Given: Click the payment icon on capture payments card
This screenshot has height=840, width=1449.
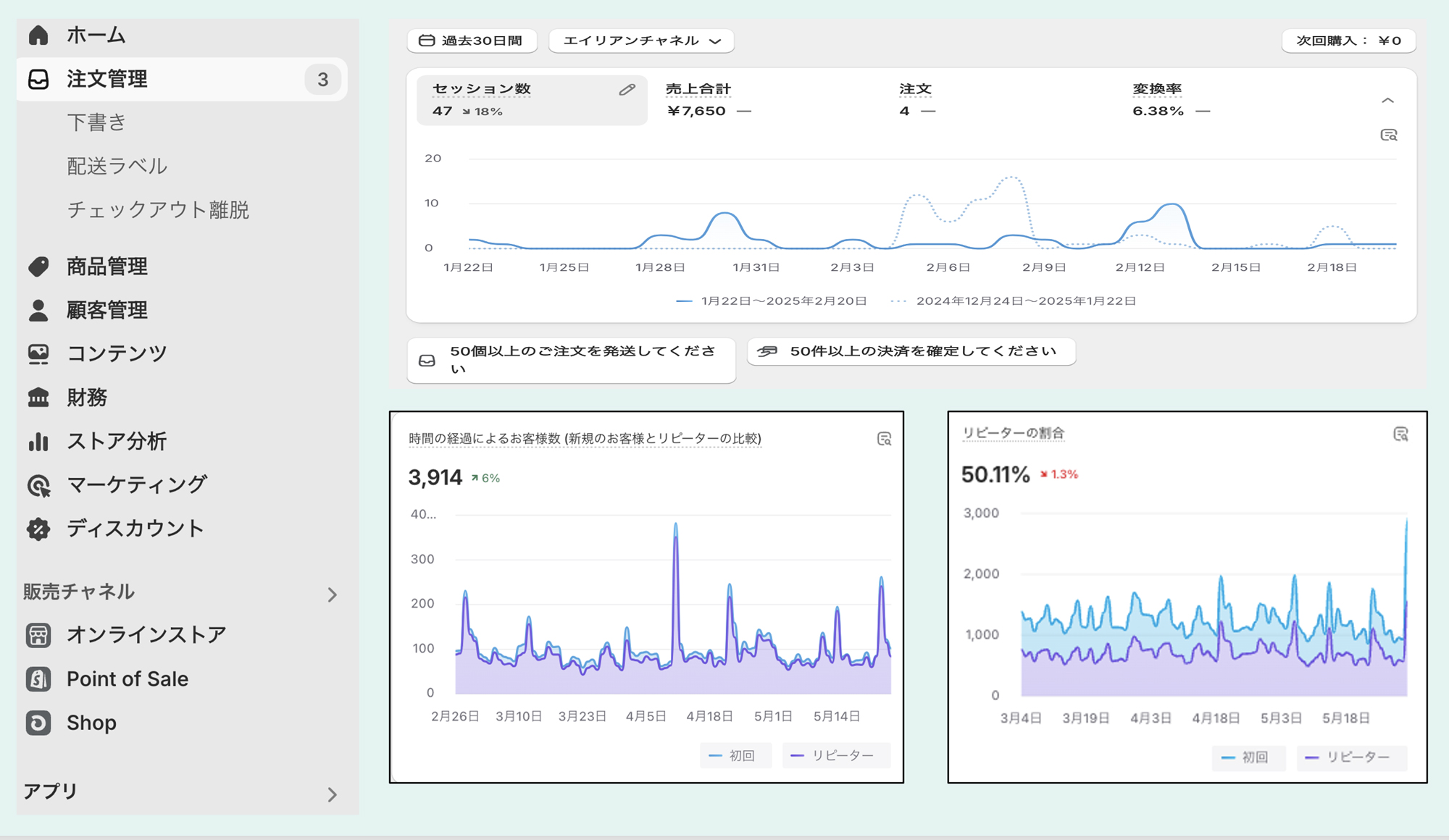Looking at the screenshot, I should tap(767, 351).
